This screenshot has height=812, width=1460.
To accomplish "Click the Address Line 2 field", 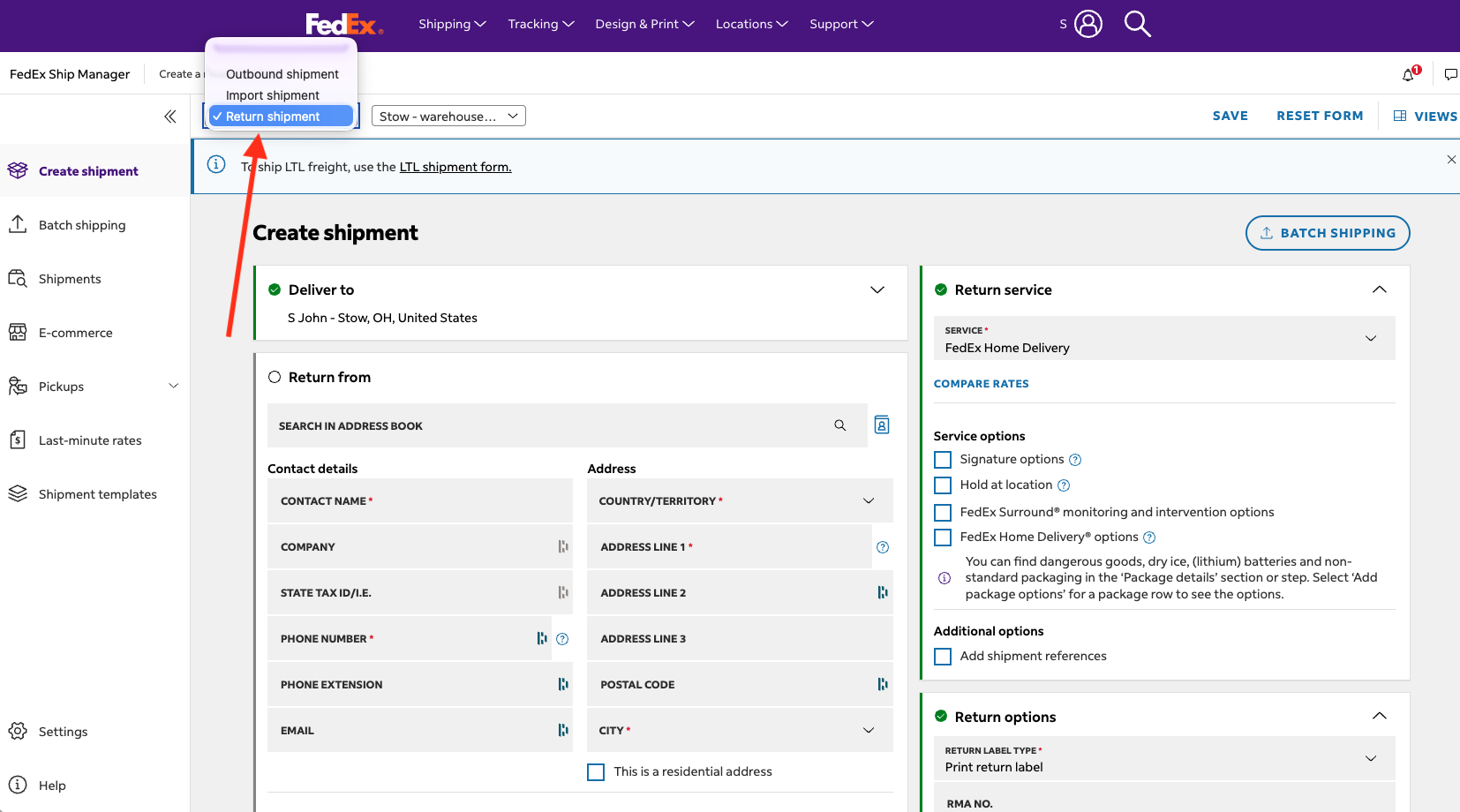I will (740, 593).
